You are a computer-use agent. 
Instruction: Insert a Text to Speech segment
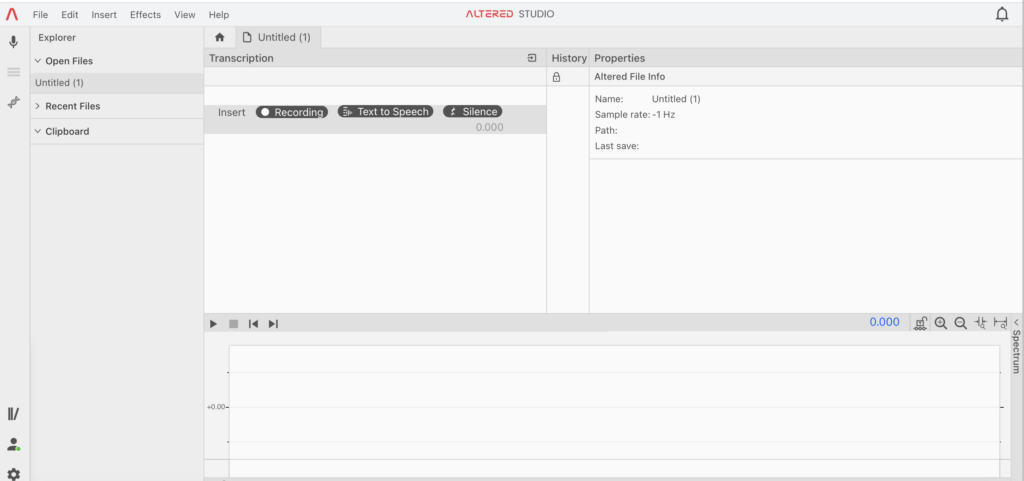[x=385, y=112]
